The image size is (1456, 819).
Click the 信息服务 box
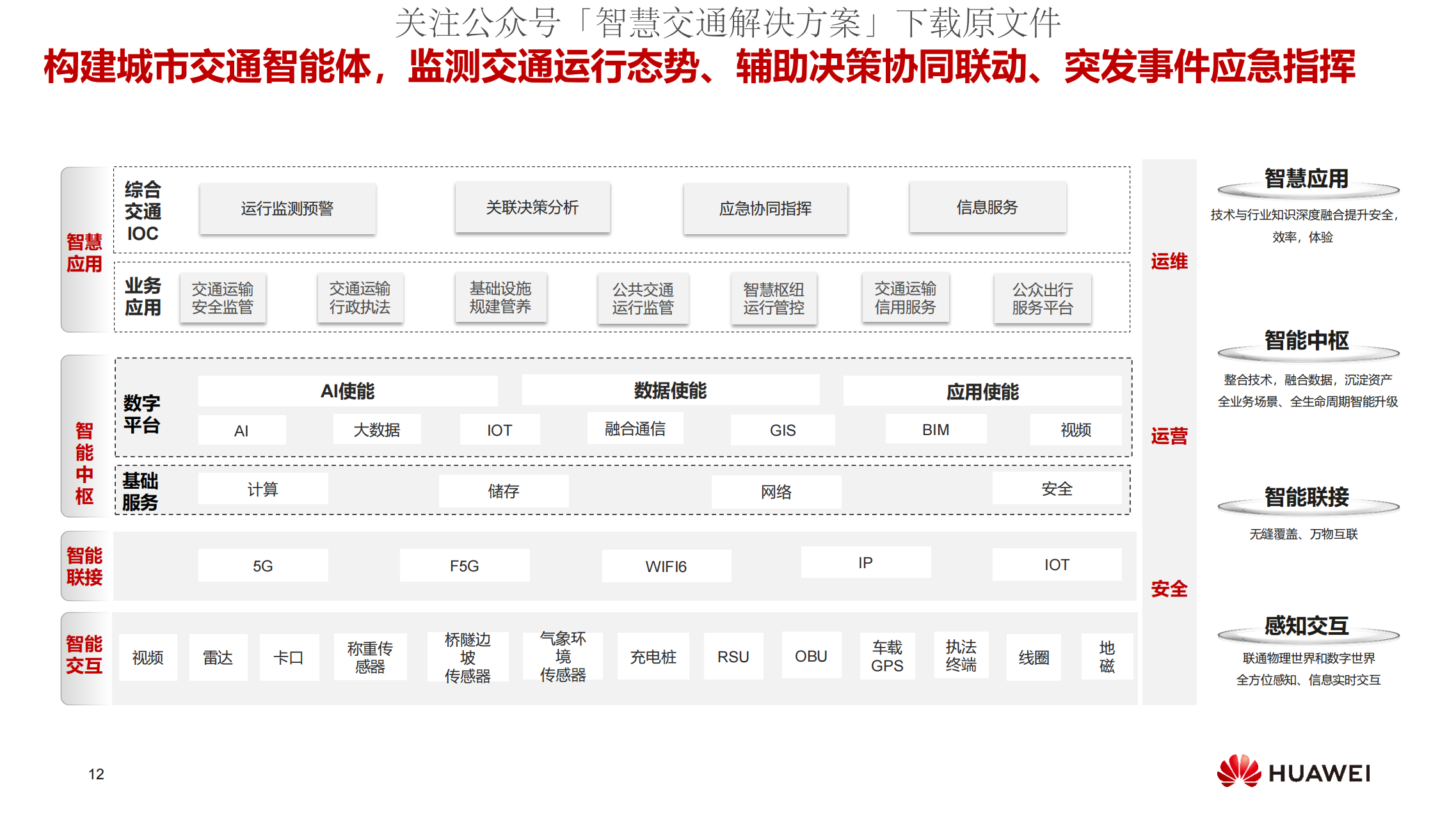(988, 207)
